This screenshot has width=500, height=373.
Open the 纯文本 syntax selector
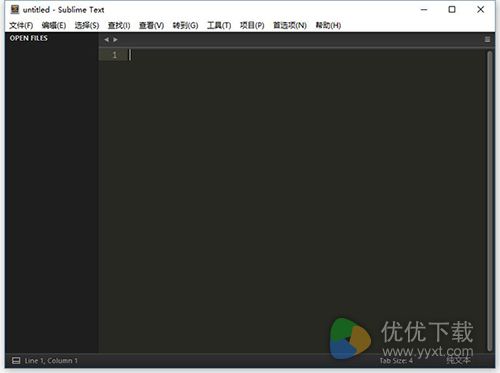(x=458, y=360)
